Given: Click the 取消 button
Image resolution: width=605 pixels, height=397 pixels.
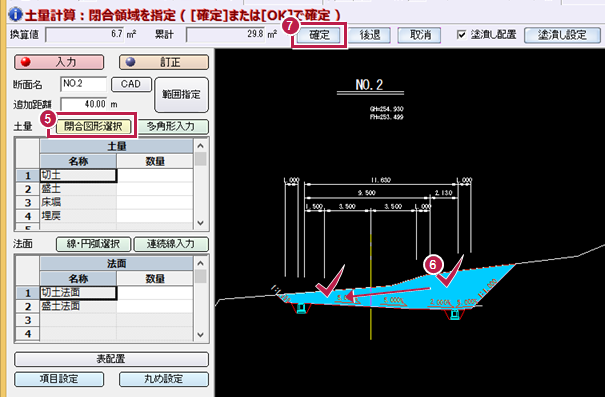Looking at the screenshot, I should point(420,35).
